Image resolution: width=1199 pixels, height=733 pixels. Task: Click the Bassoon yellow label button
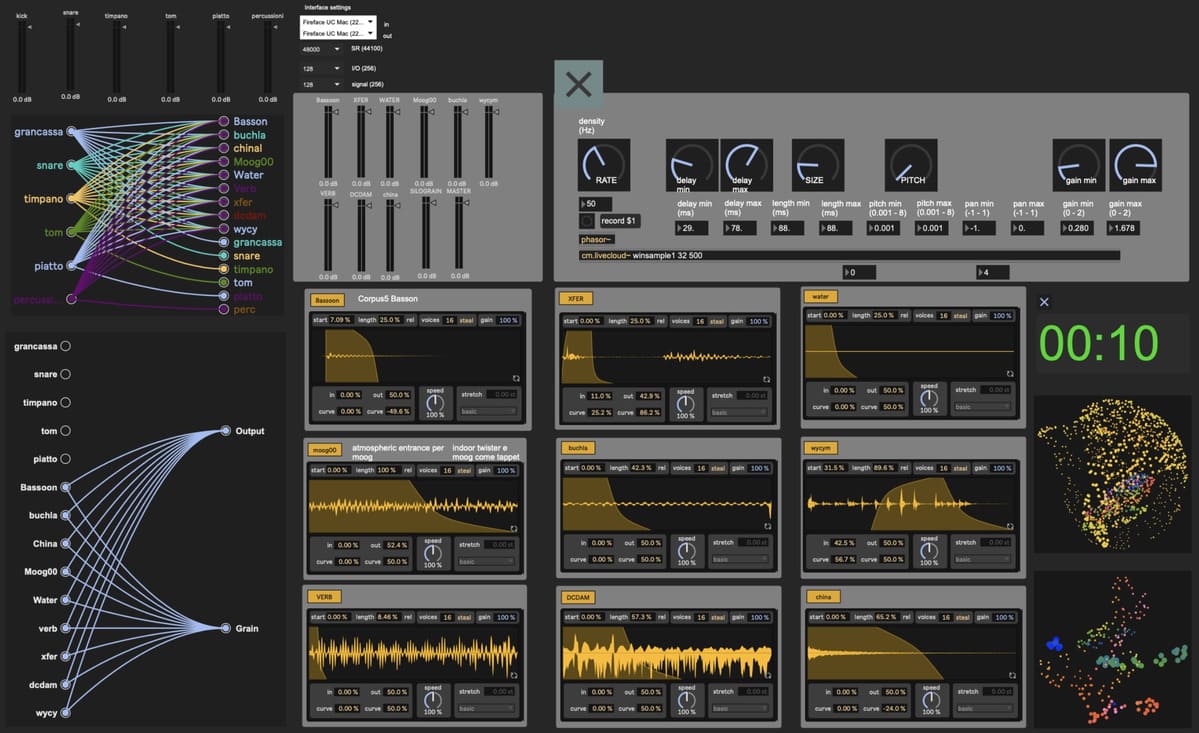point(327,300)
